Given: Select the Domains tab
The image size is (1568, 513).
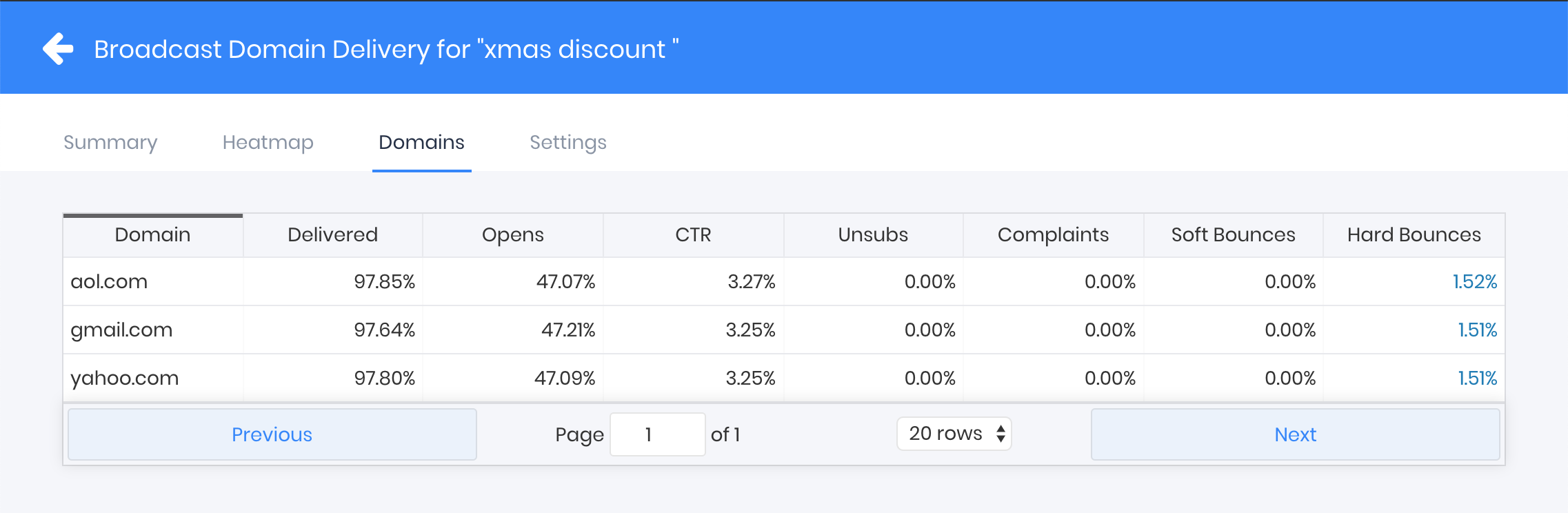Looking at the screenshot, I should click(421, 142).
